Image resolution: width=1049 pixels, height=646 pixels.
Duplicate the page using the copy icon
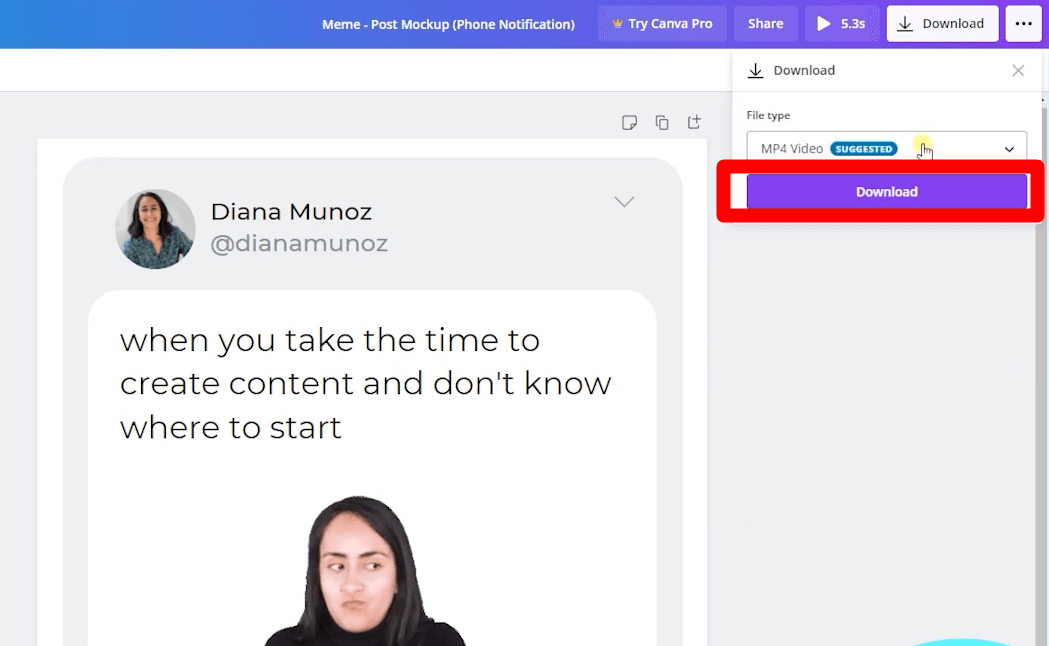point(662,122)
